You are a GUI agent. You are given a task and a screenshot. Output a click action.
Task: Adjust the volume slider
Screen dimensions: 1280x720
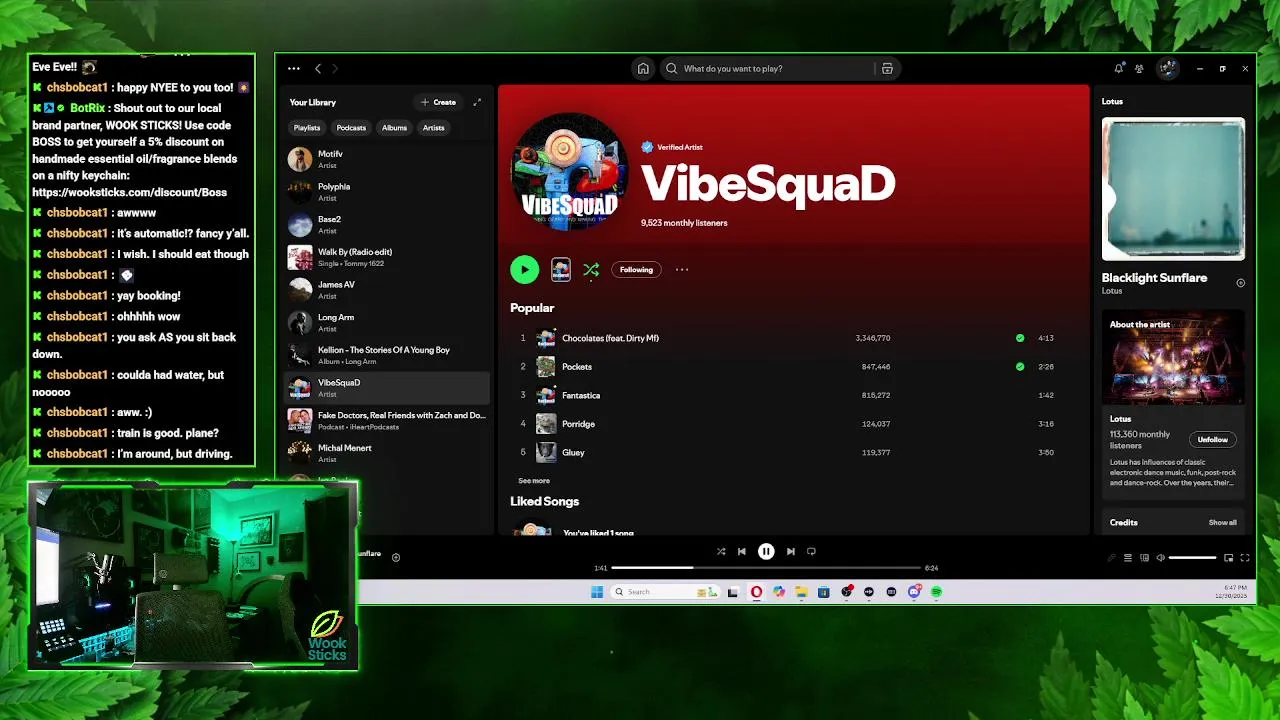(x=1193, y=558)
